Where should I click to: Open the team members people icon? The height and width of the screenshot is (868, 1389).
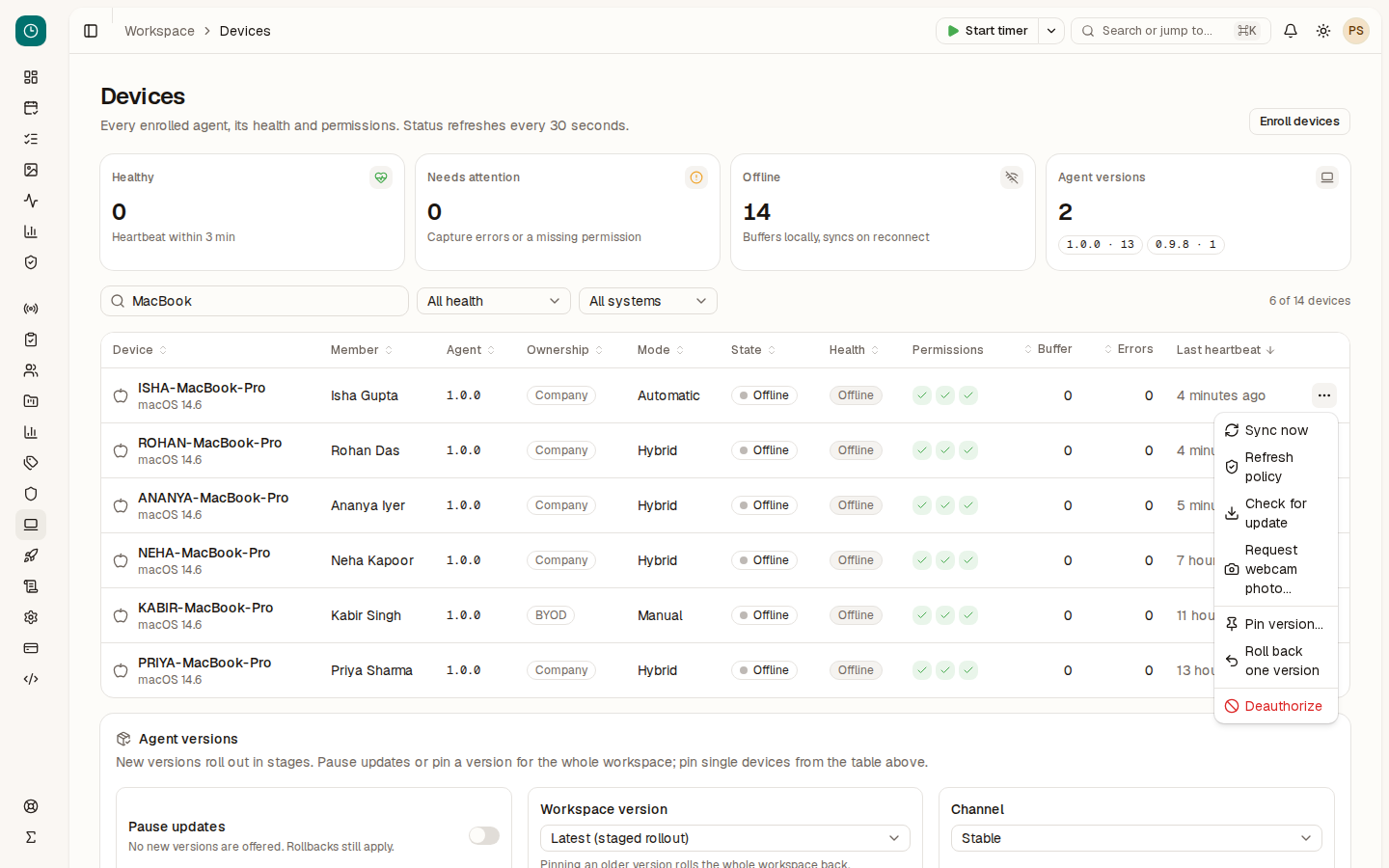pos(31,370)
